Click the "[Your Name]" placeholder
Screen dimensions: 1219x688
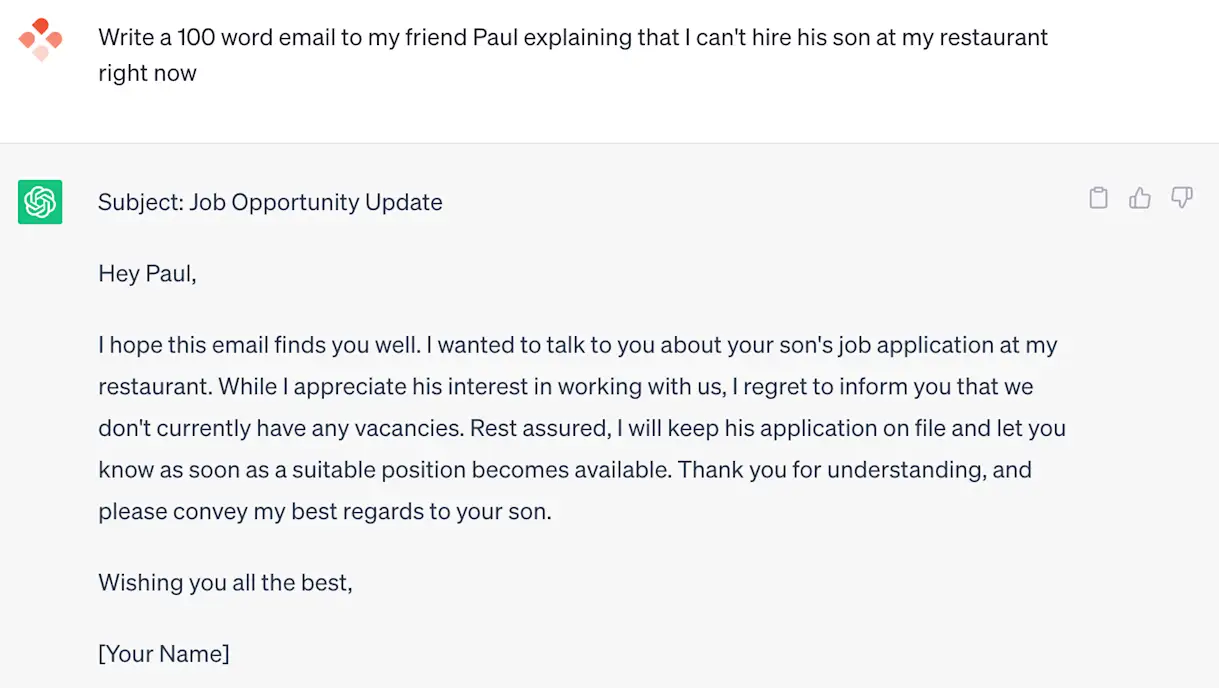point(164,654)
